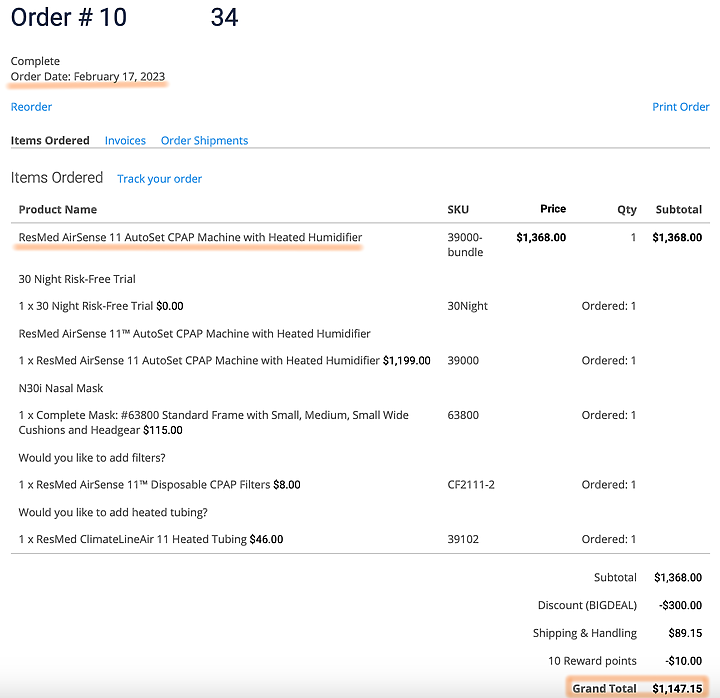This screenshot has width=720, height=698.
Task: Select the ResMed AirSense 11 AutoSet bundle product name
Action: [190, 237]
